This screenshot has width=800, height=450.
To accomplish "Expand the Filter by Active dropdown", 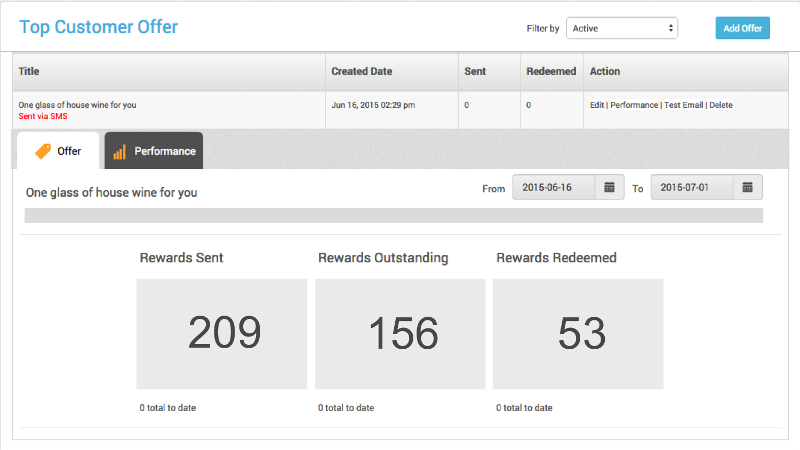I will click(x=621, y=28).
